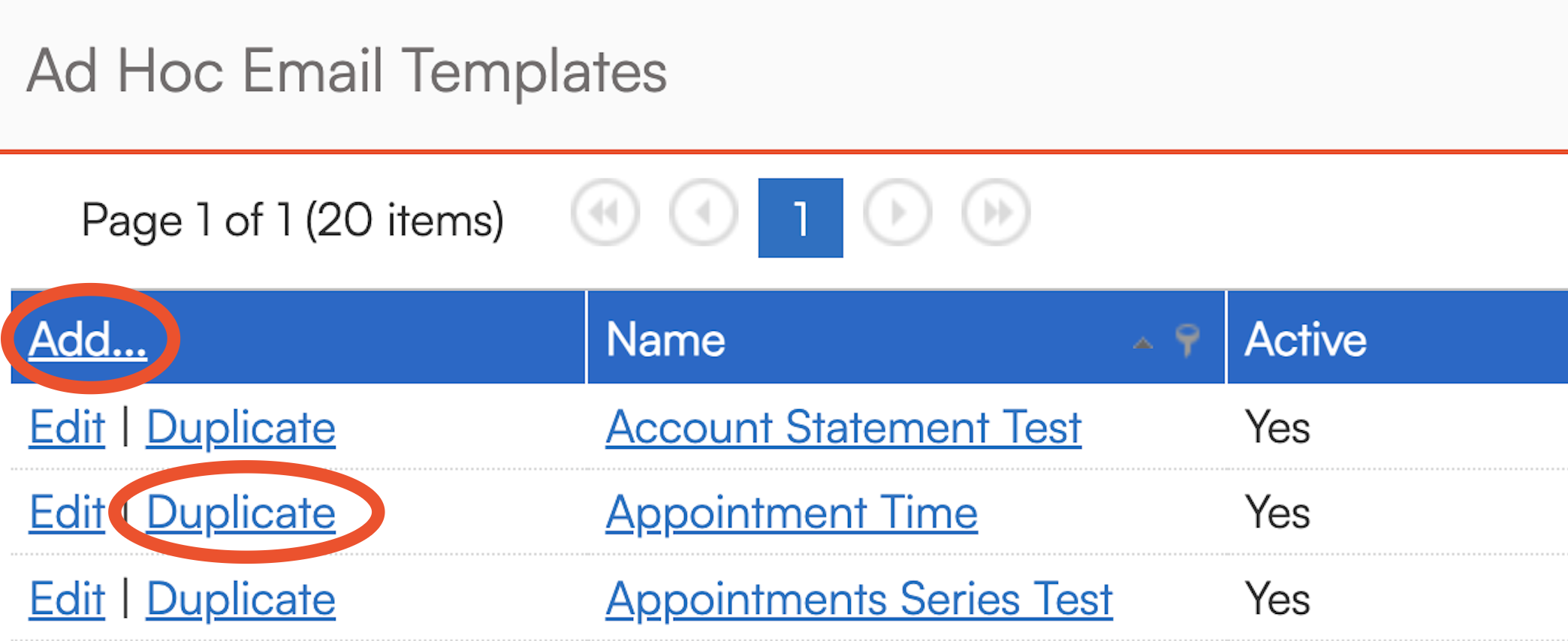Screen dimensions: 1568x641
Task: Edit the Appointment Time template
Action: coord(67,513)
